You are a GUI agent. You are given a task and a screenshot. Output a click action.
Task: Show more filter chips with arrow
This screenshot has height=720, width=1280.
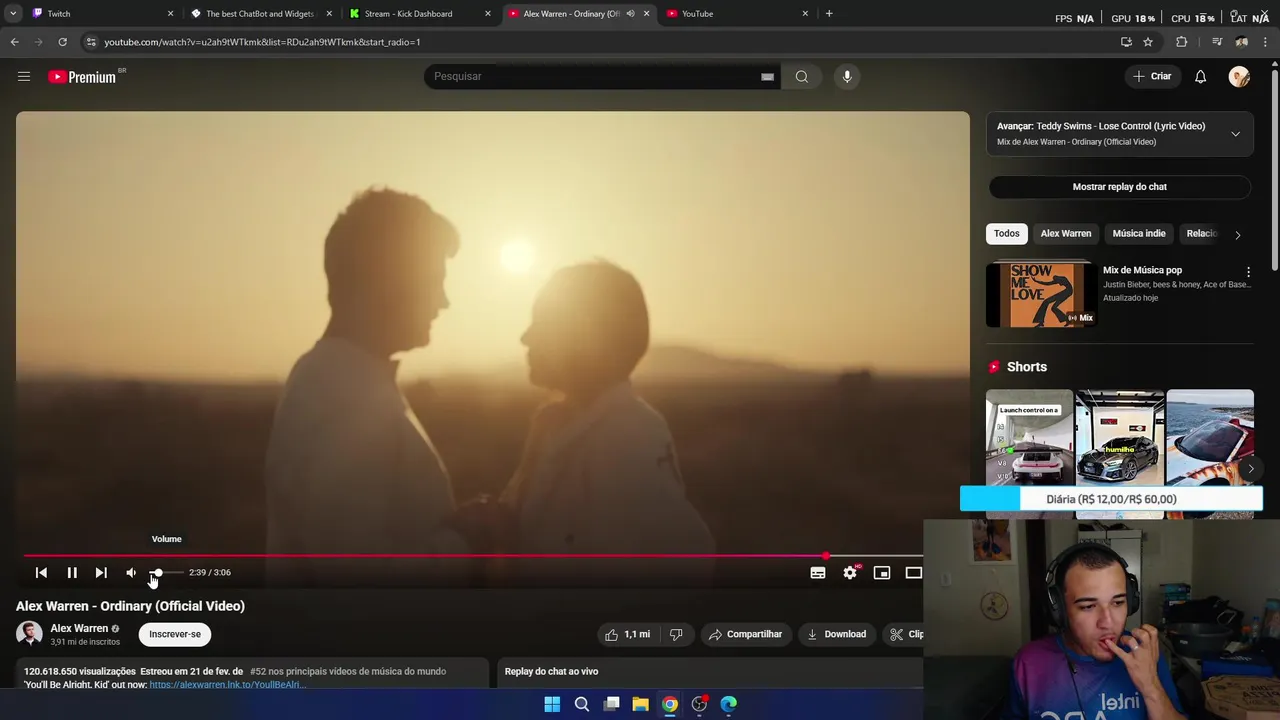(1237, 235)
